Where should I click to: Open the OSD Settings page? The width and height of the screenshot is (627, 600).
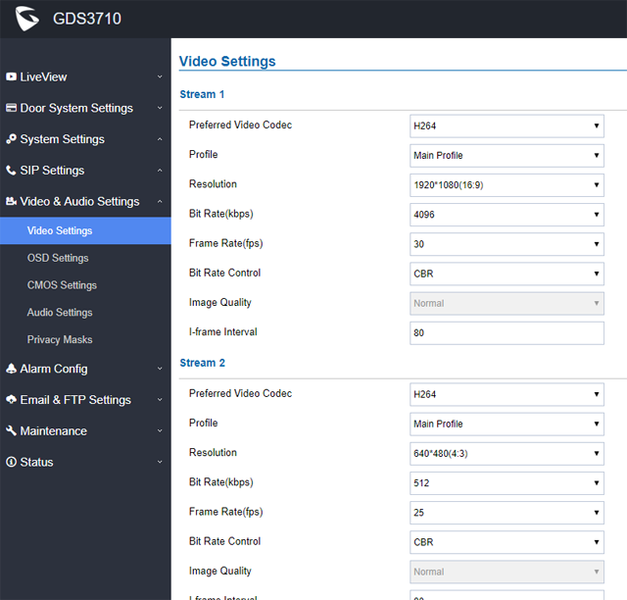pos(58,258)
